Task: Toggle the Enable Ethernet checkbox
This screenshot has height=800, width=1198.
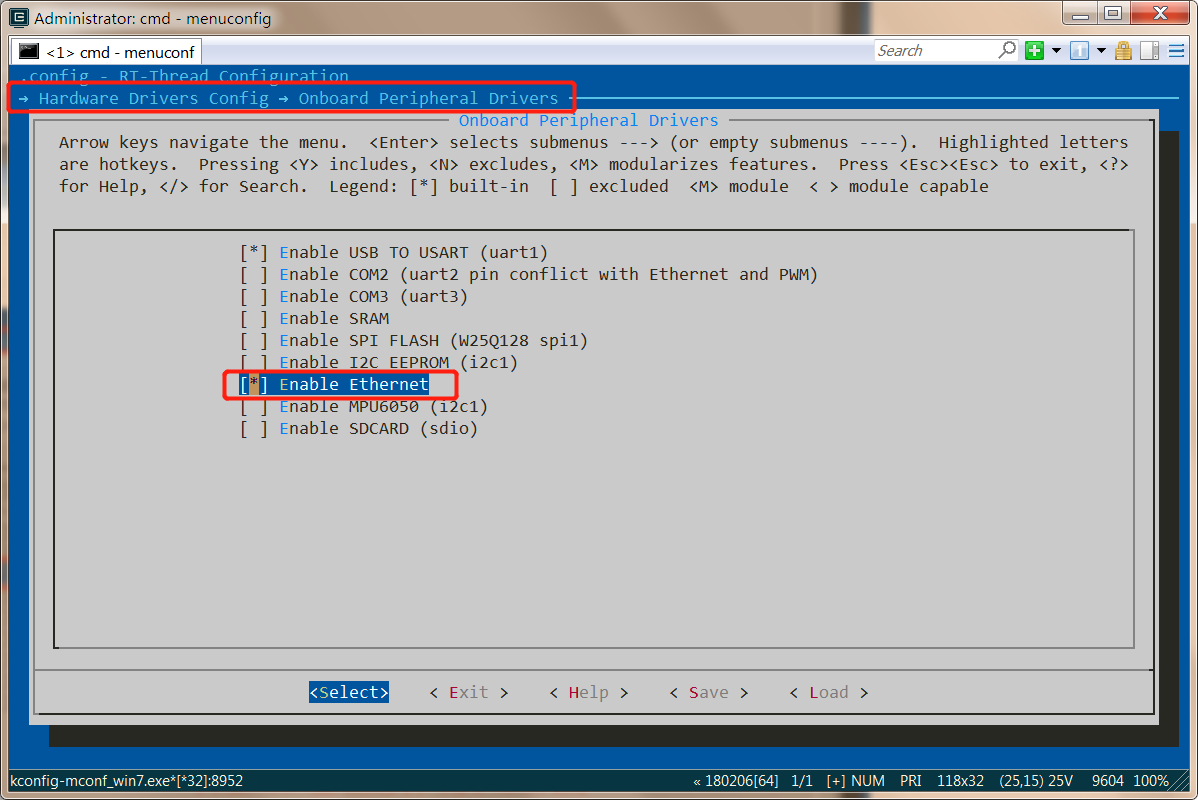Action: [x=254, y=384]
